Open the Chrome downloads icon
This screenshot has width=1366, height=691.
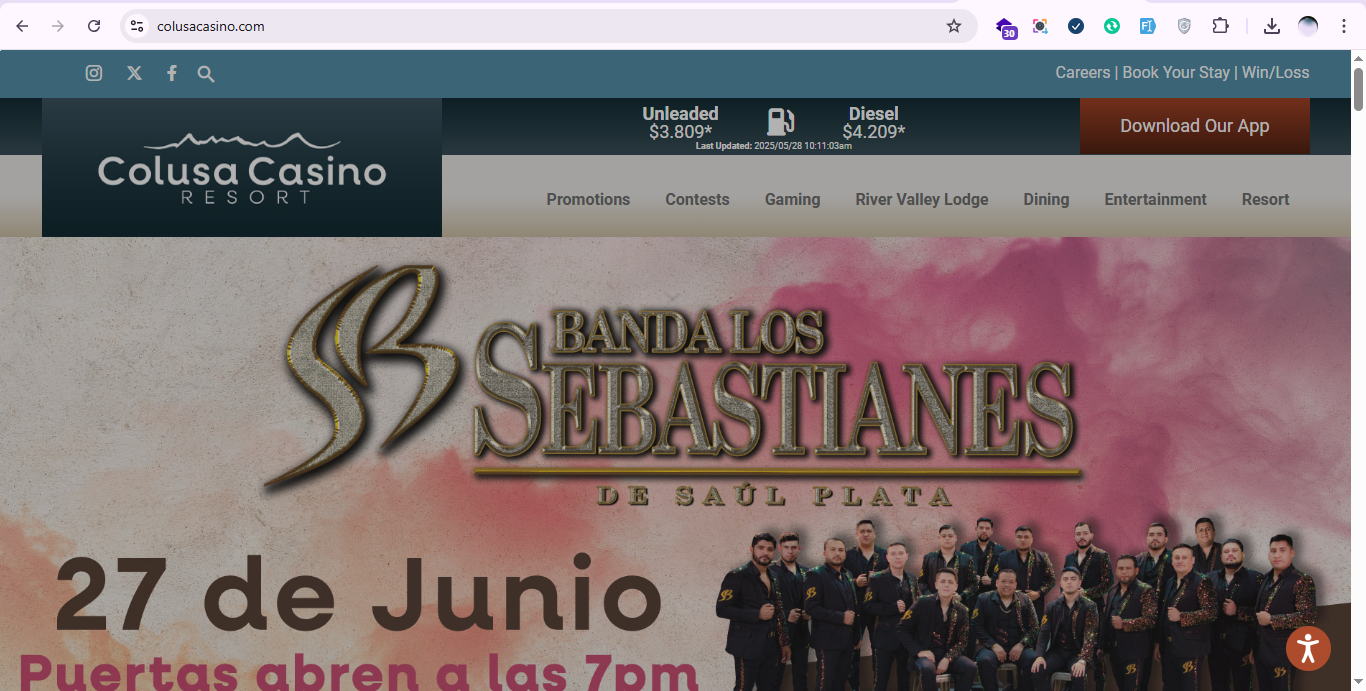point(1272,26)
